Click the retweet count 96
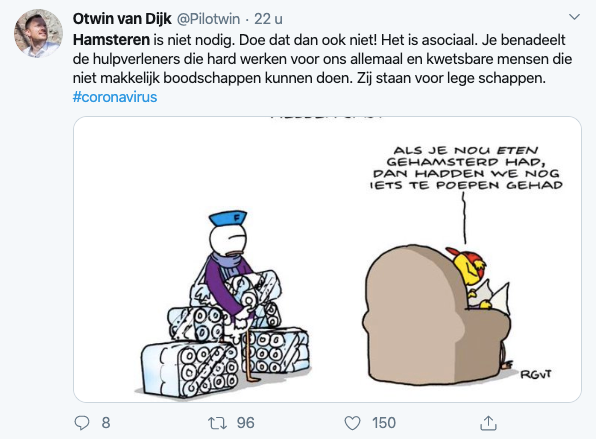This screenshot has width=596, height=439. [246, 423]
